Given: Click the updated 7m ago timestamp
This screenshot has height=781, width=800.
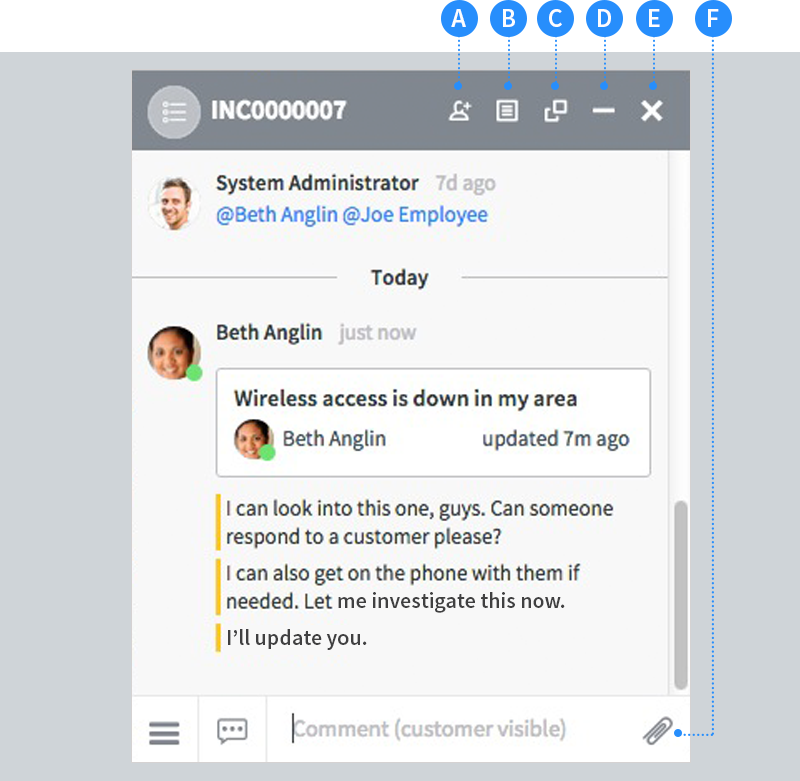Looking at the screenshot, I should (x=556, y=438).
